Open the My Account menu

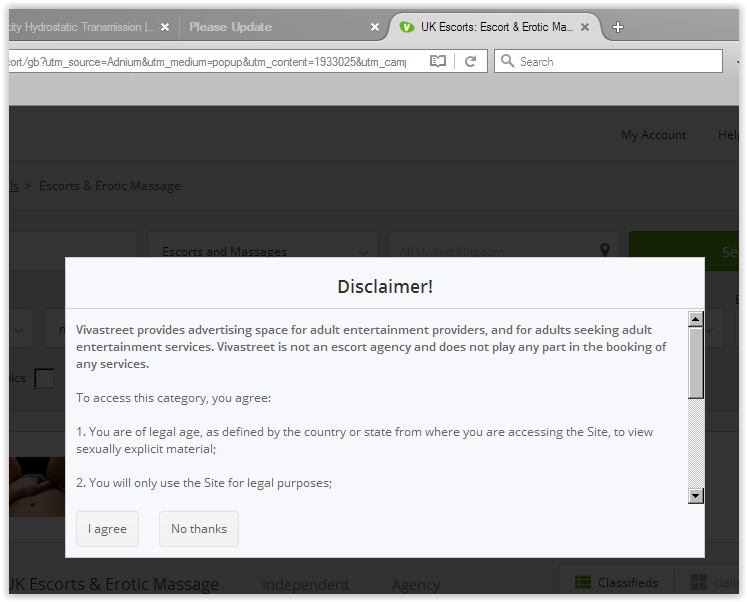(x=653, y=135)
